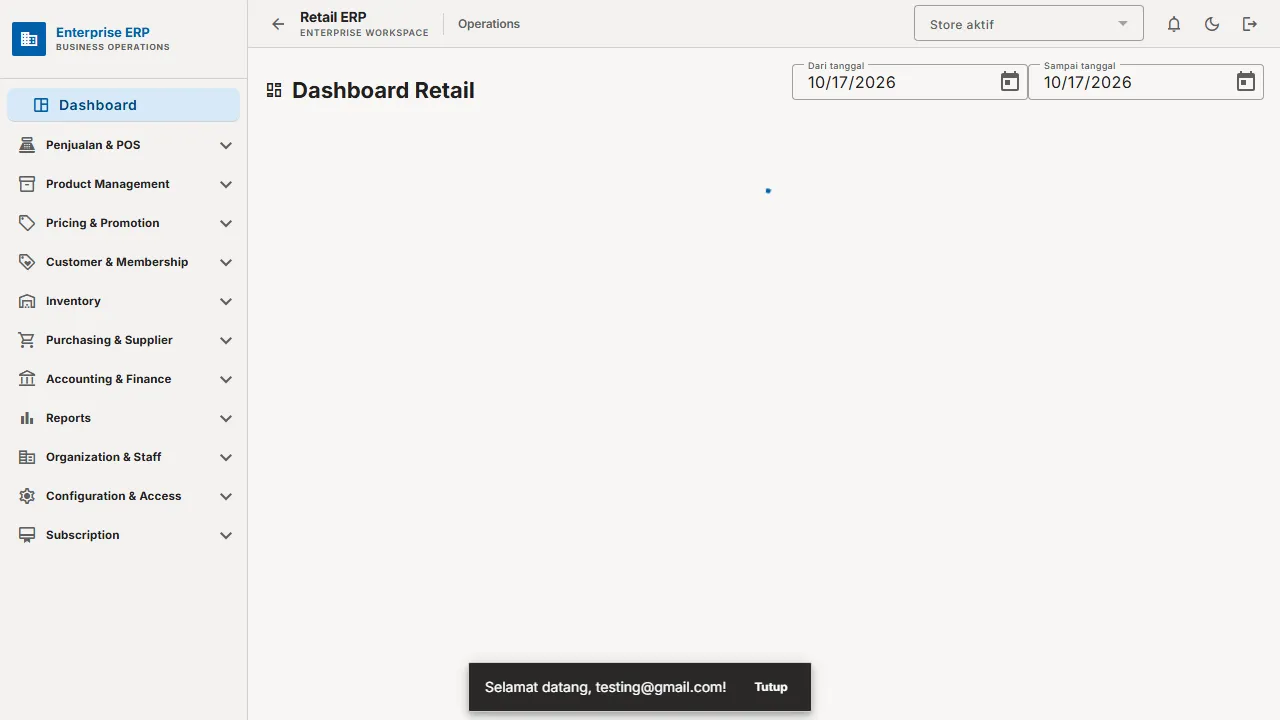This screenshot has height=720, width=1280.
Task: Click the Inventory warehouse icon
Action: (27, 301)
